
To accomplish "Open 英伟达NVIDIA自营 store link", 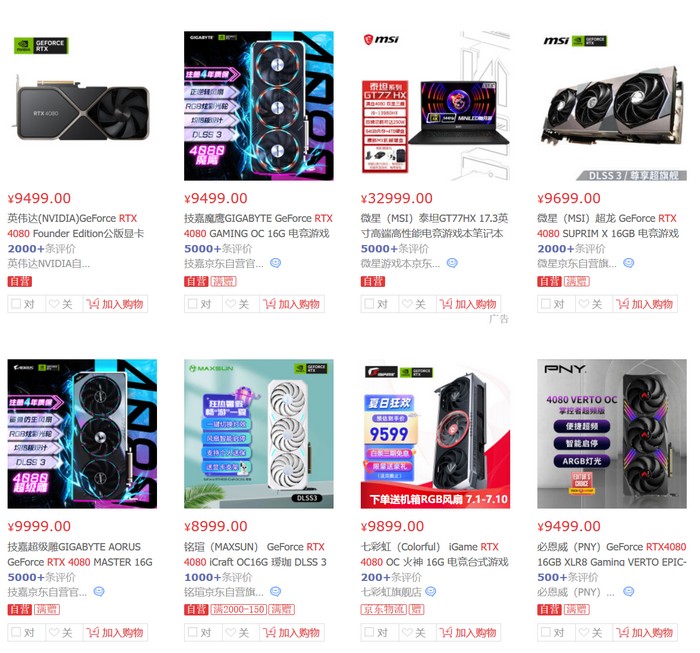I will pos(49,264).
